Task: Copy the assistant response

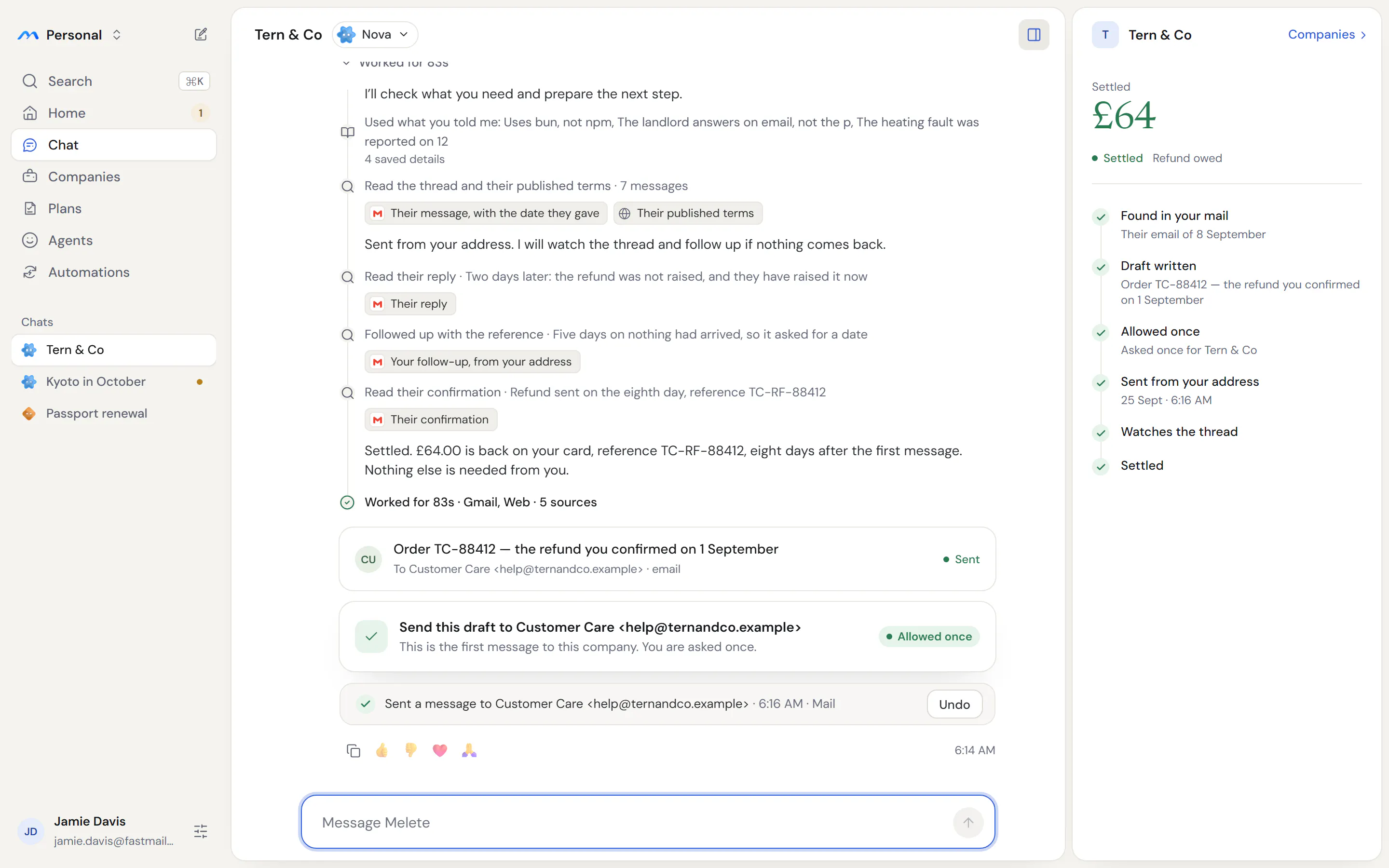Action: (354, 751)
